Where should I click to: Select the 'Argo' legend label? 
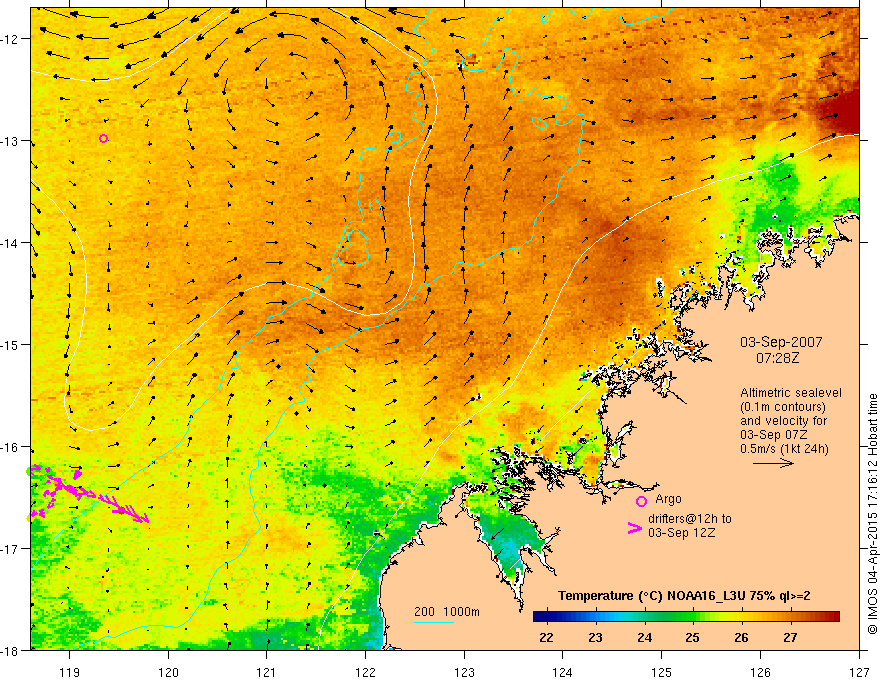(x=668, y=499)
